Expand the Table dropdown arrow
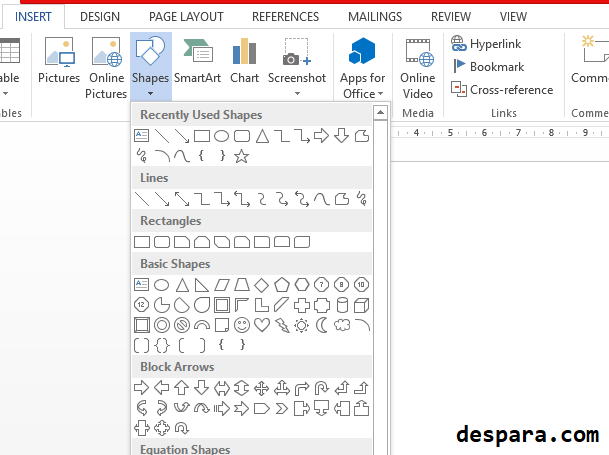 pyautogui.click(x=5, y=94)
